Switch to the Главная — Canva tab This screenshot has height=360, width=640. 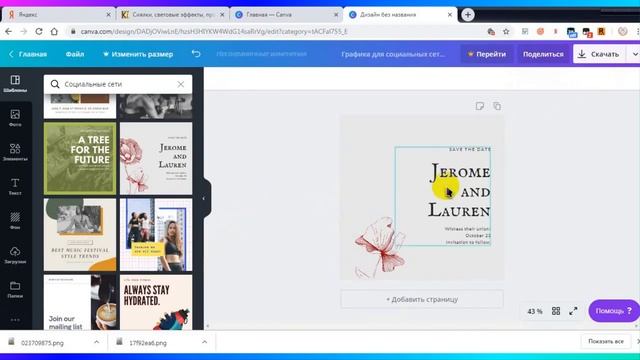click(286, 15)
